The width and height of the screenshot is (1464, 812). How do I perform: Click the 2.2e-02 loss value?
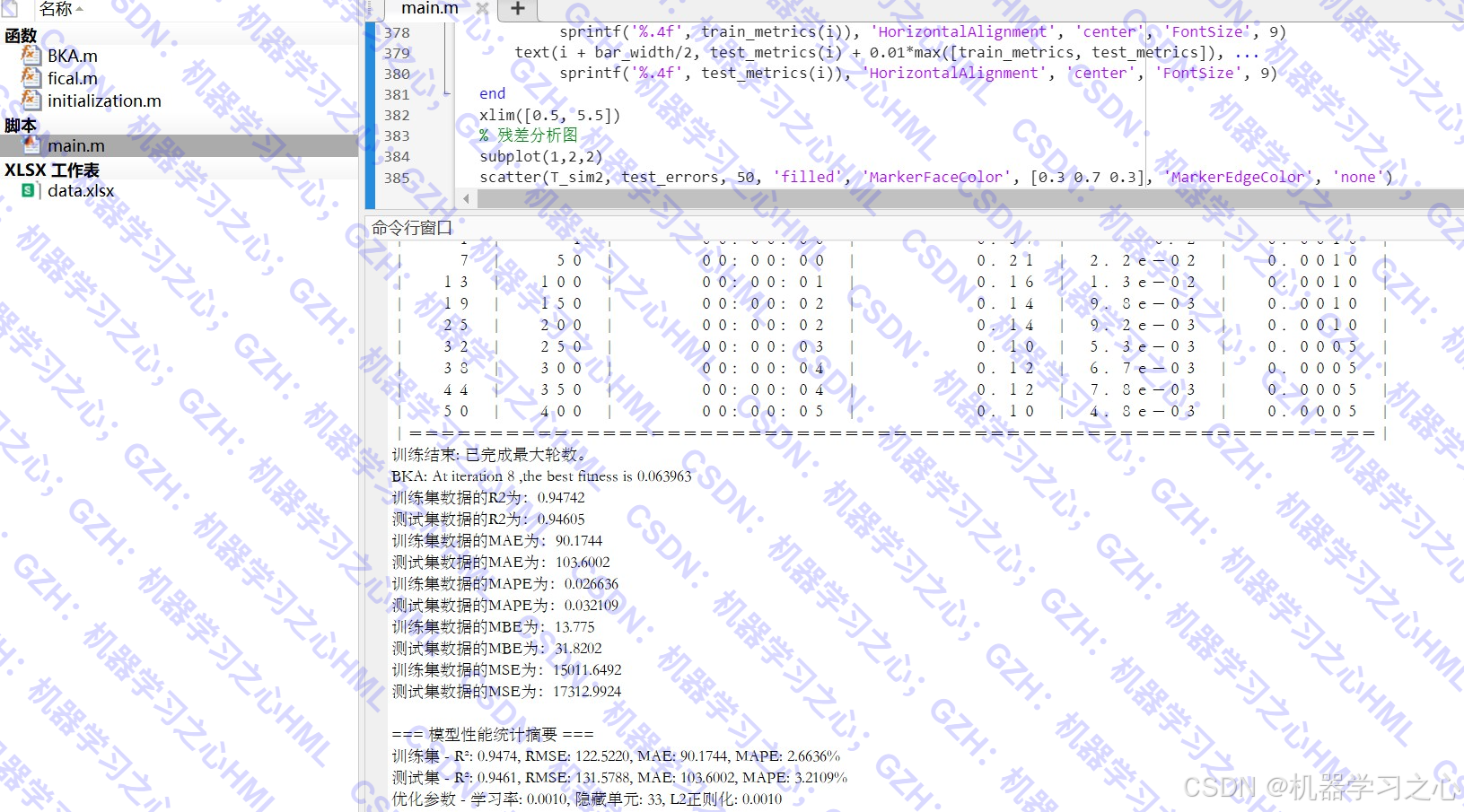tap(1143, 260)
